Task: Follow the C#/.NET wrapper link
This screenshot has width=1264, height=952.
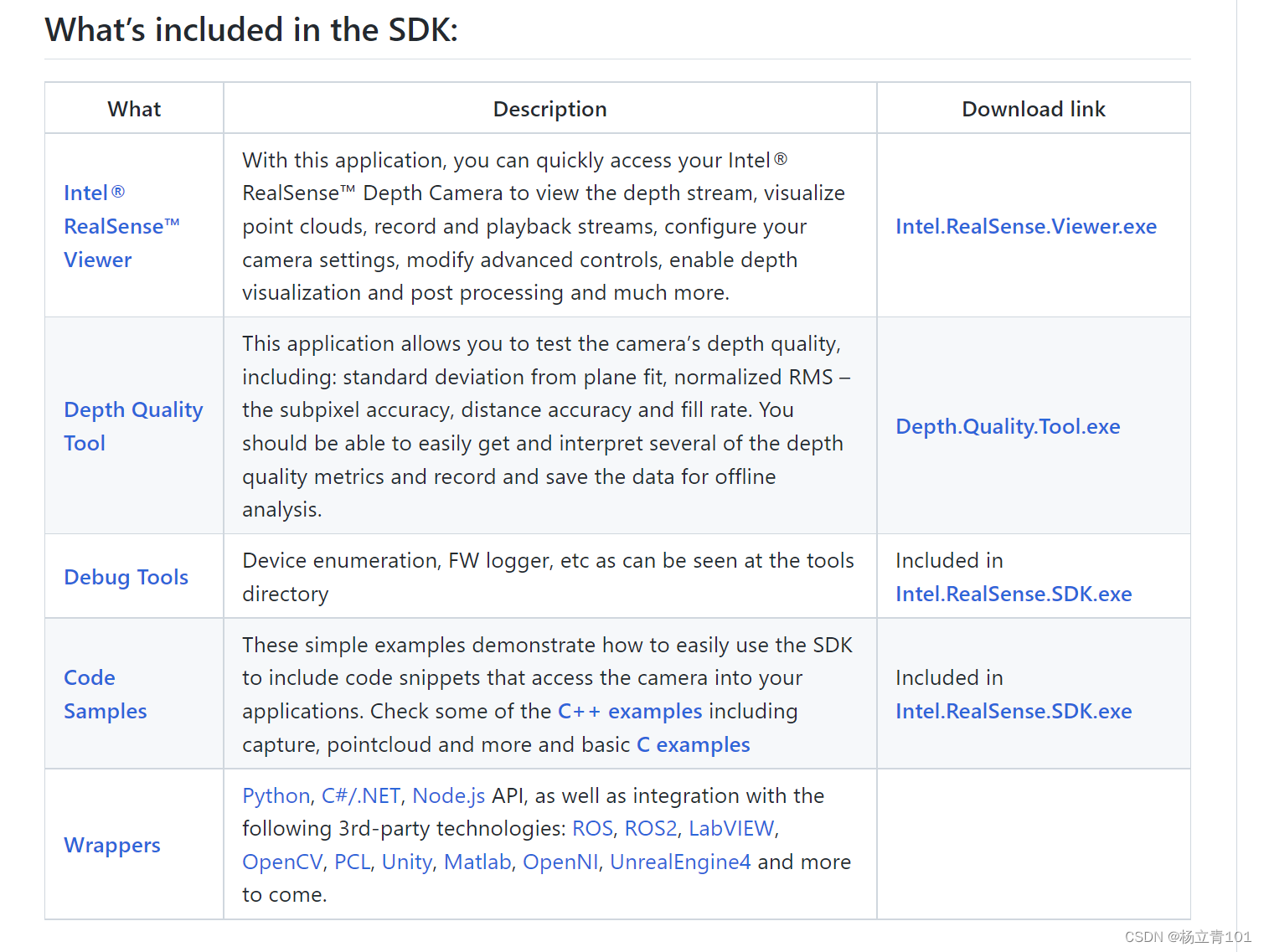Action: tap(360, 795)
